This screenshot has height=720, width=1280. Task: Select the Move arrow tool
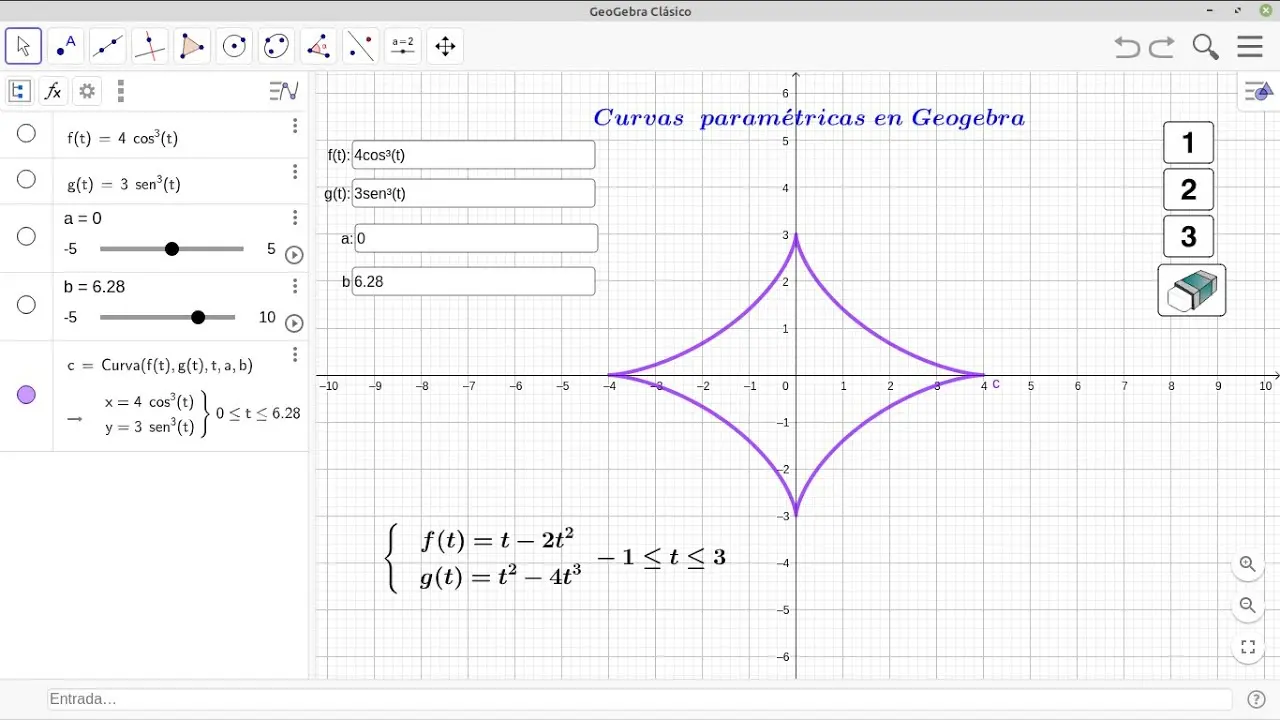click(x=24, y=46)
